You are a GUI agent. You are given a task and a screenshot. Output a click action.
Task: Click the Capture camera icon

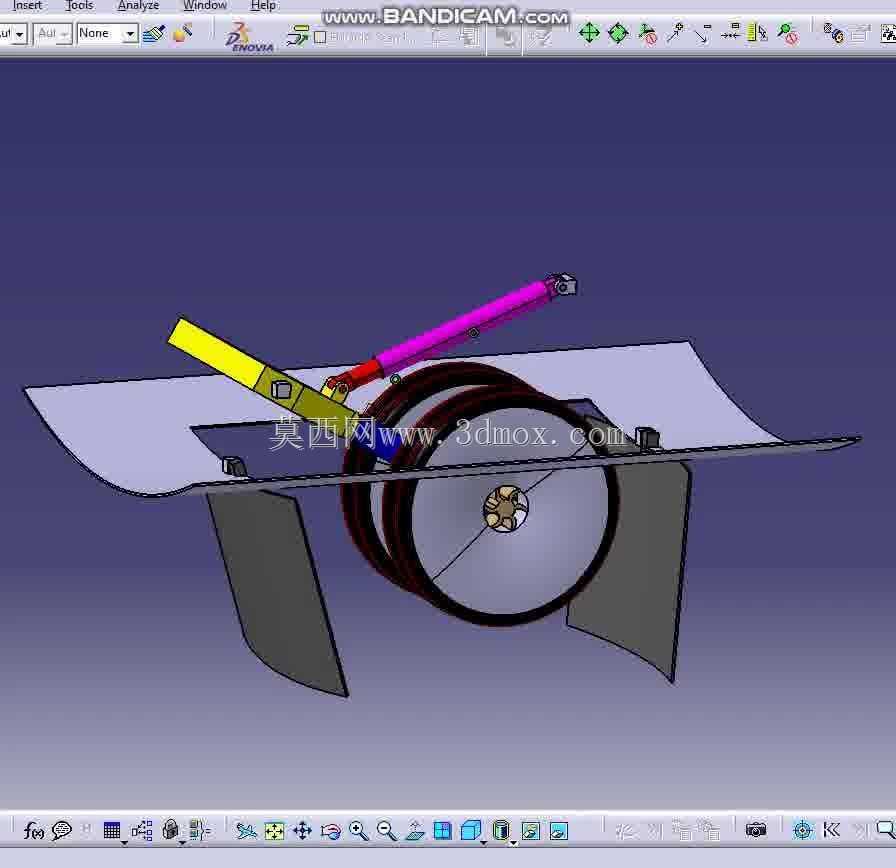pos(755,830)
